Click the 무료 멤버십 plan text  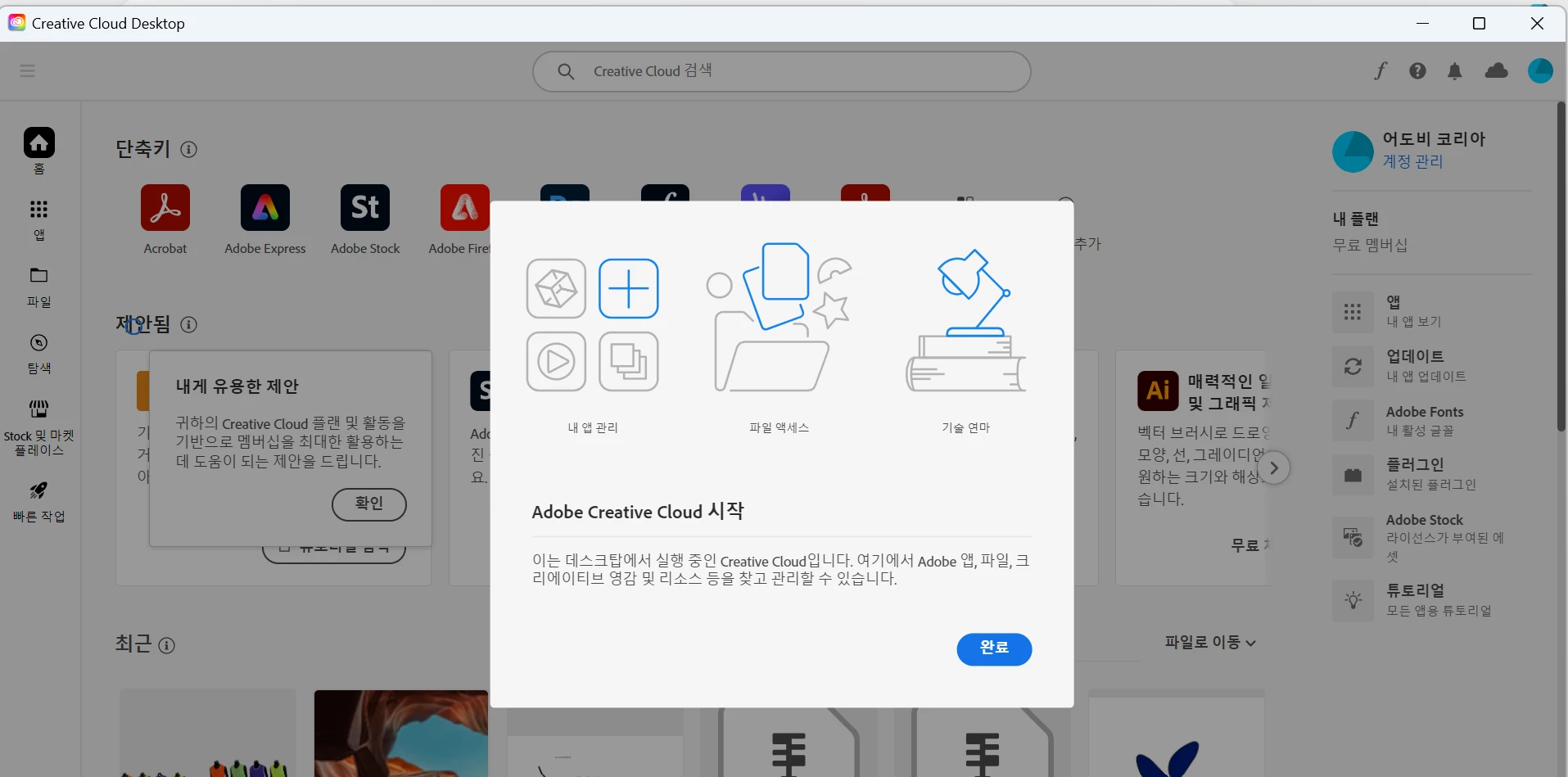1370,245
